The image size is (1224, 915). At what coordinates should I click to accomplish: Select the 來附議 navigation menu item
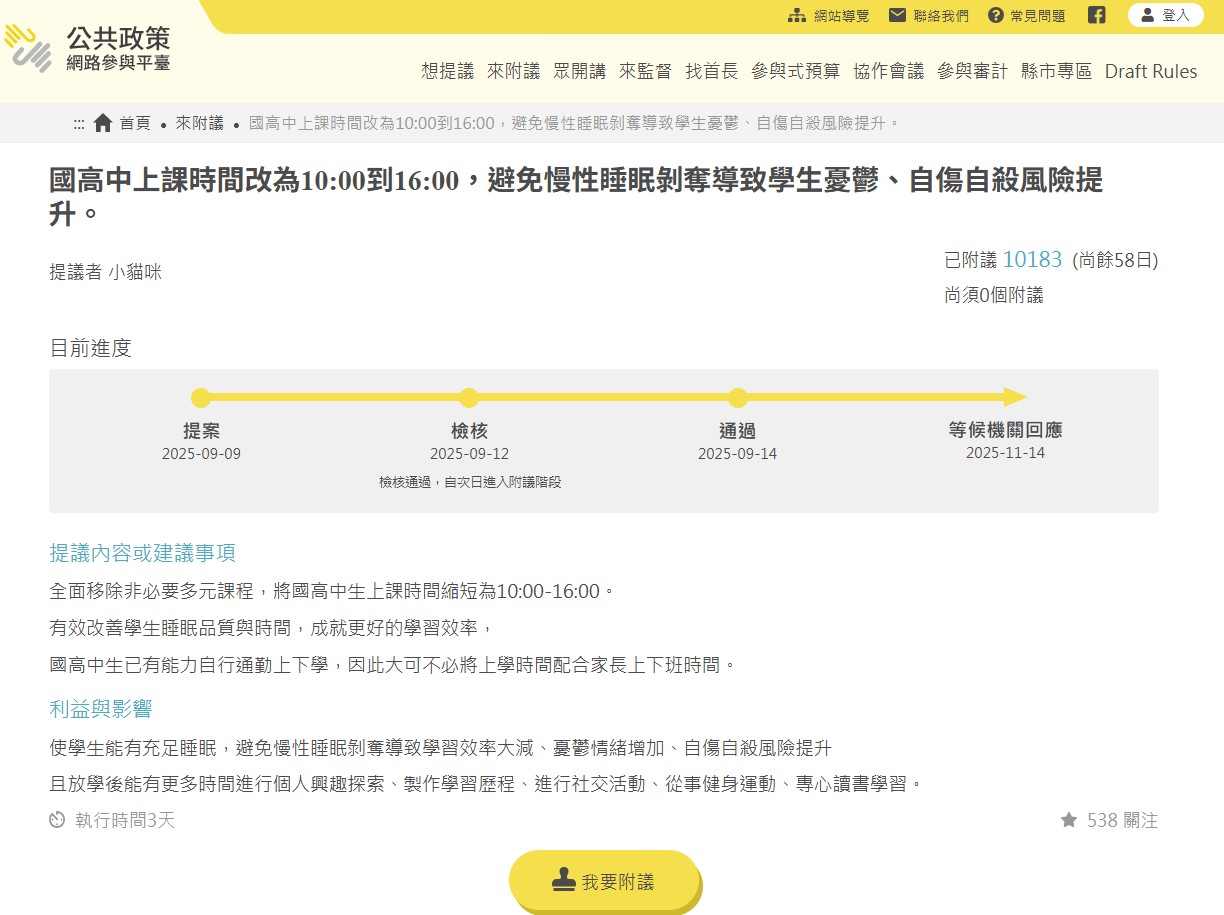click(513, 71)
